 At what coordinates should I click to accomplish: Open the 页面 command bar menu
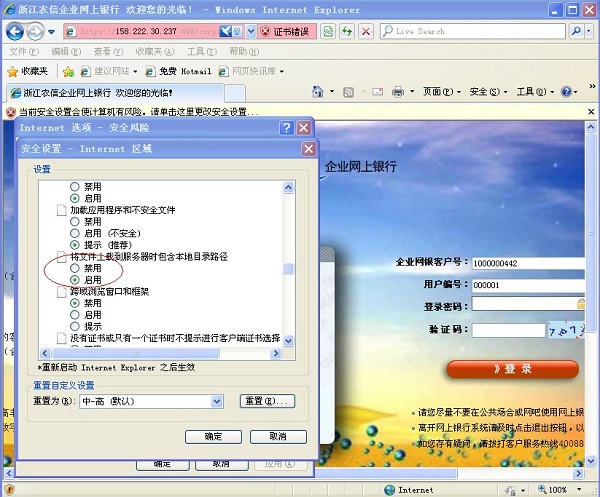442,92
